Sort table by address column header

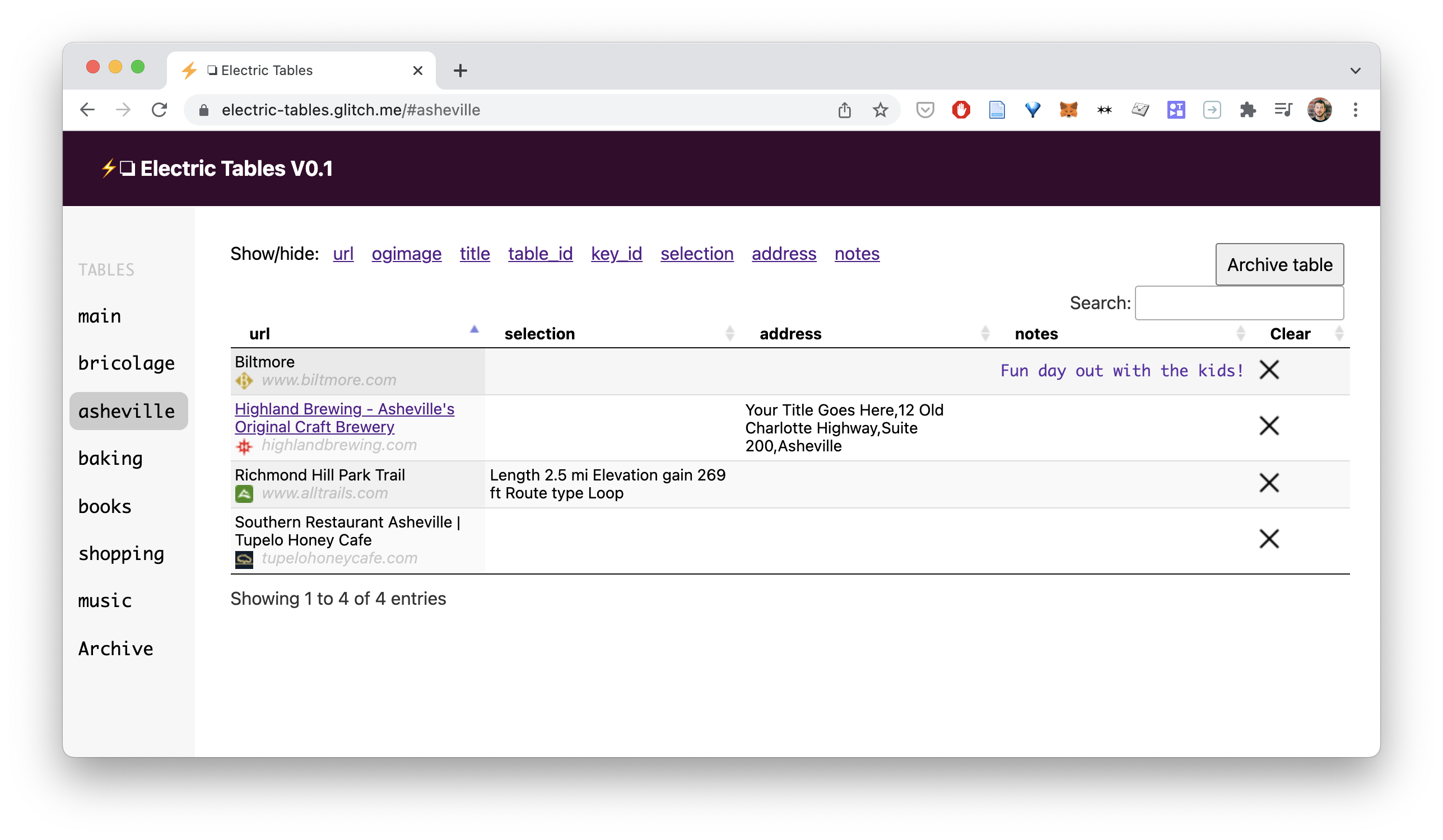tap(868, 334)
